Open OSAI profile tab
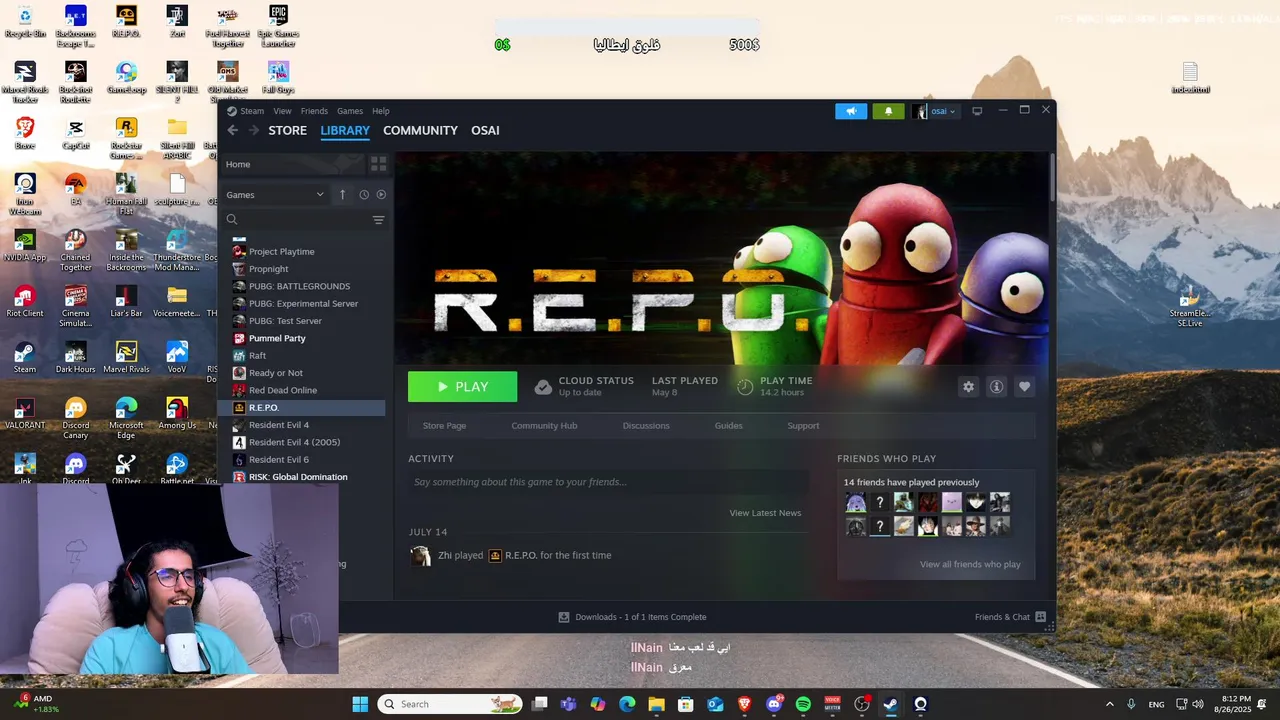Viewport: 1280px width, 720px height. [x=485, y=130]
